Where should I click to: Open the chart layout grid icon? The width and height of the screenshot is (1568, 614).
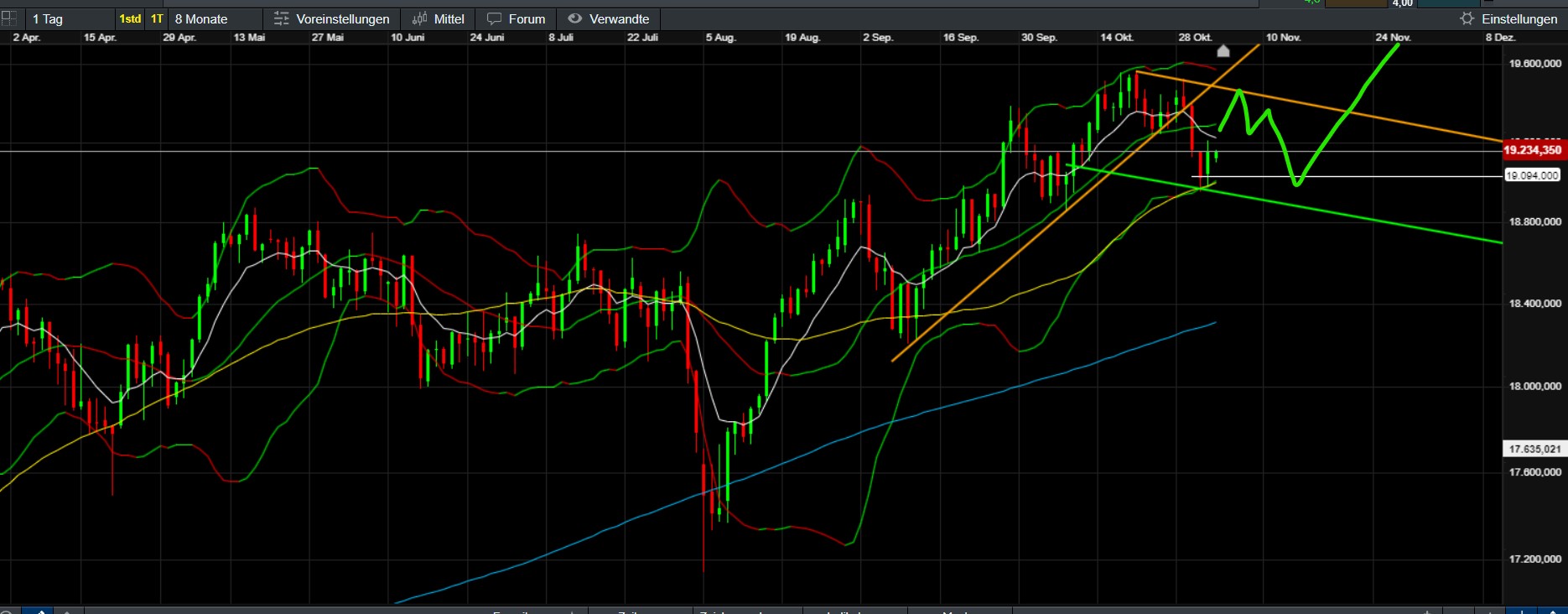coord(8,18)
